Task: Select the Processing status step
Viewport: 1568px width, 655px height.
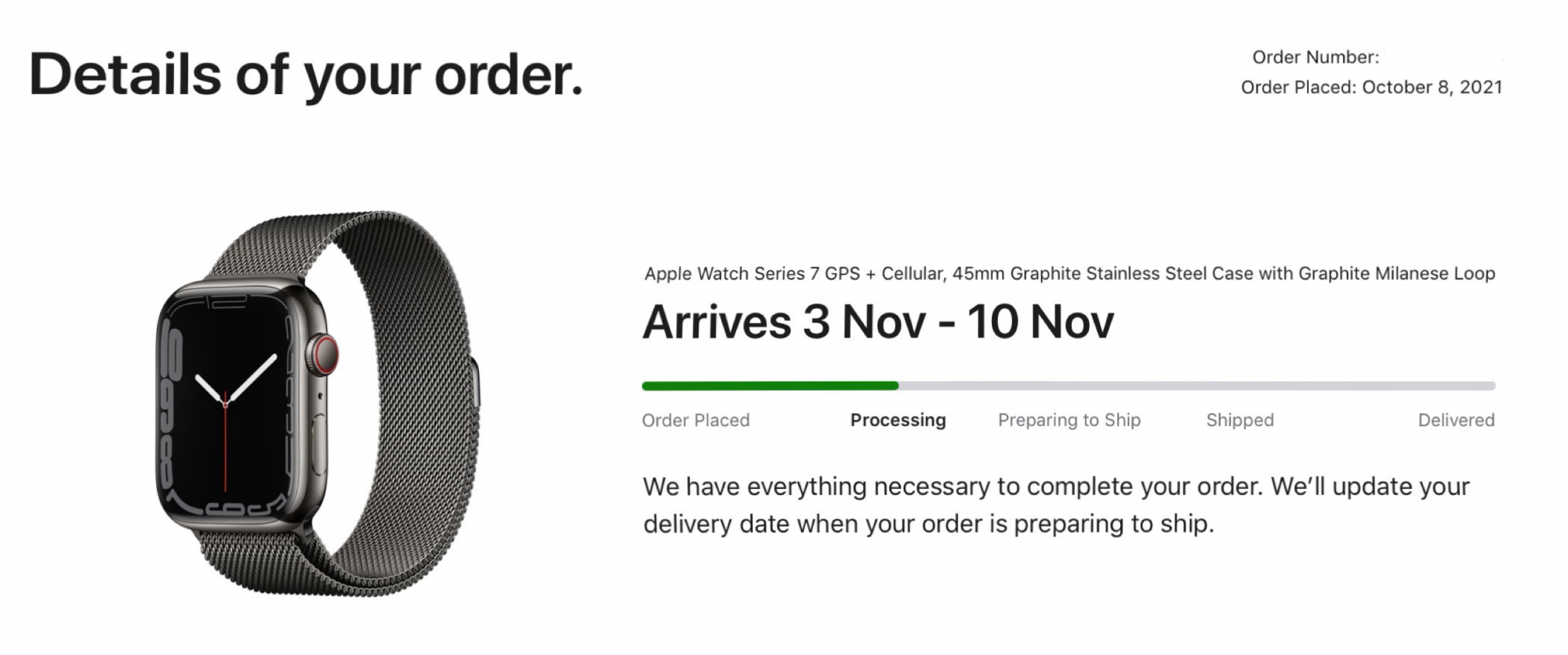Action: (x=898, y=420)
